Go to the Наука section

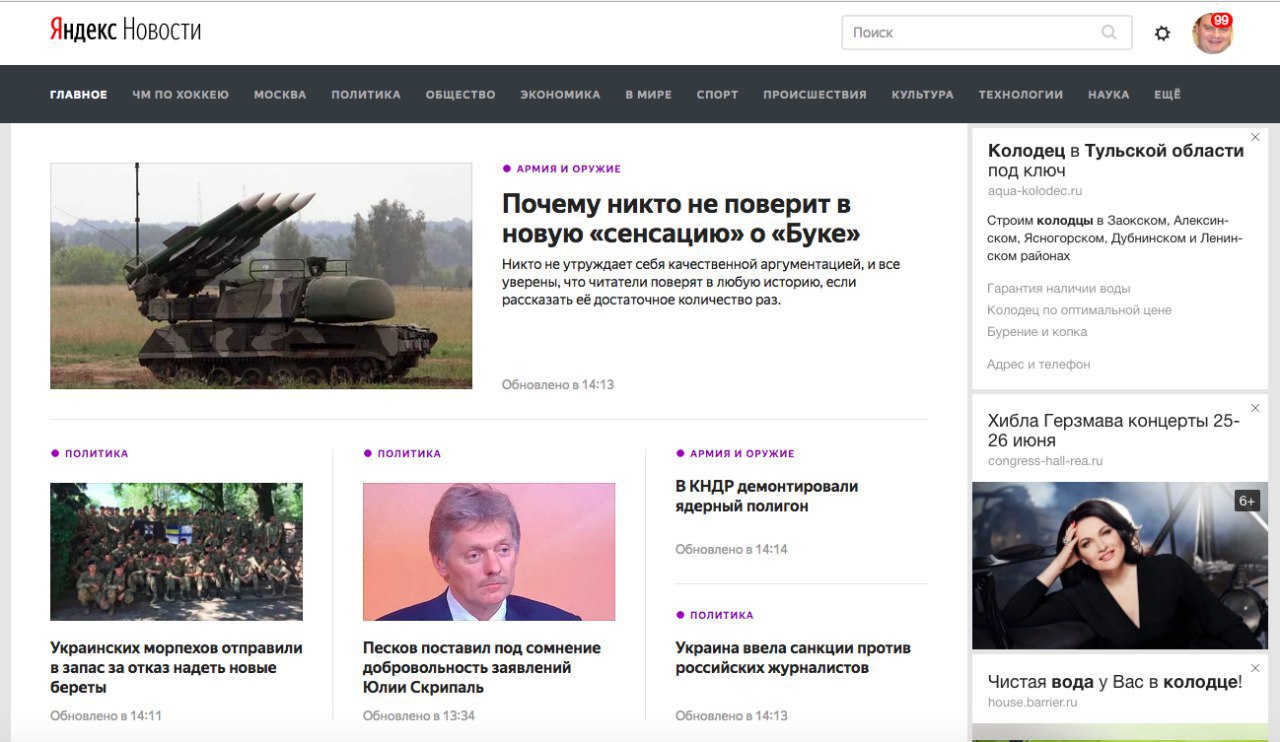[x=1108, y=95]
